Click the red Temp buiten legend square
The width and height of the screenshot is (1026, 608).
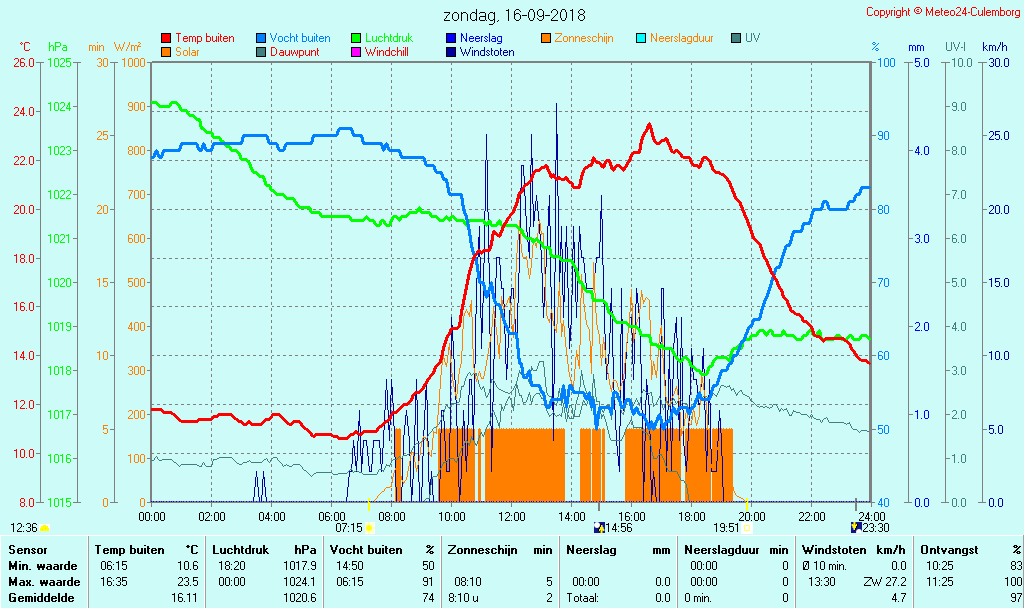166,38
